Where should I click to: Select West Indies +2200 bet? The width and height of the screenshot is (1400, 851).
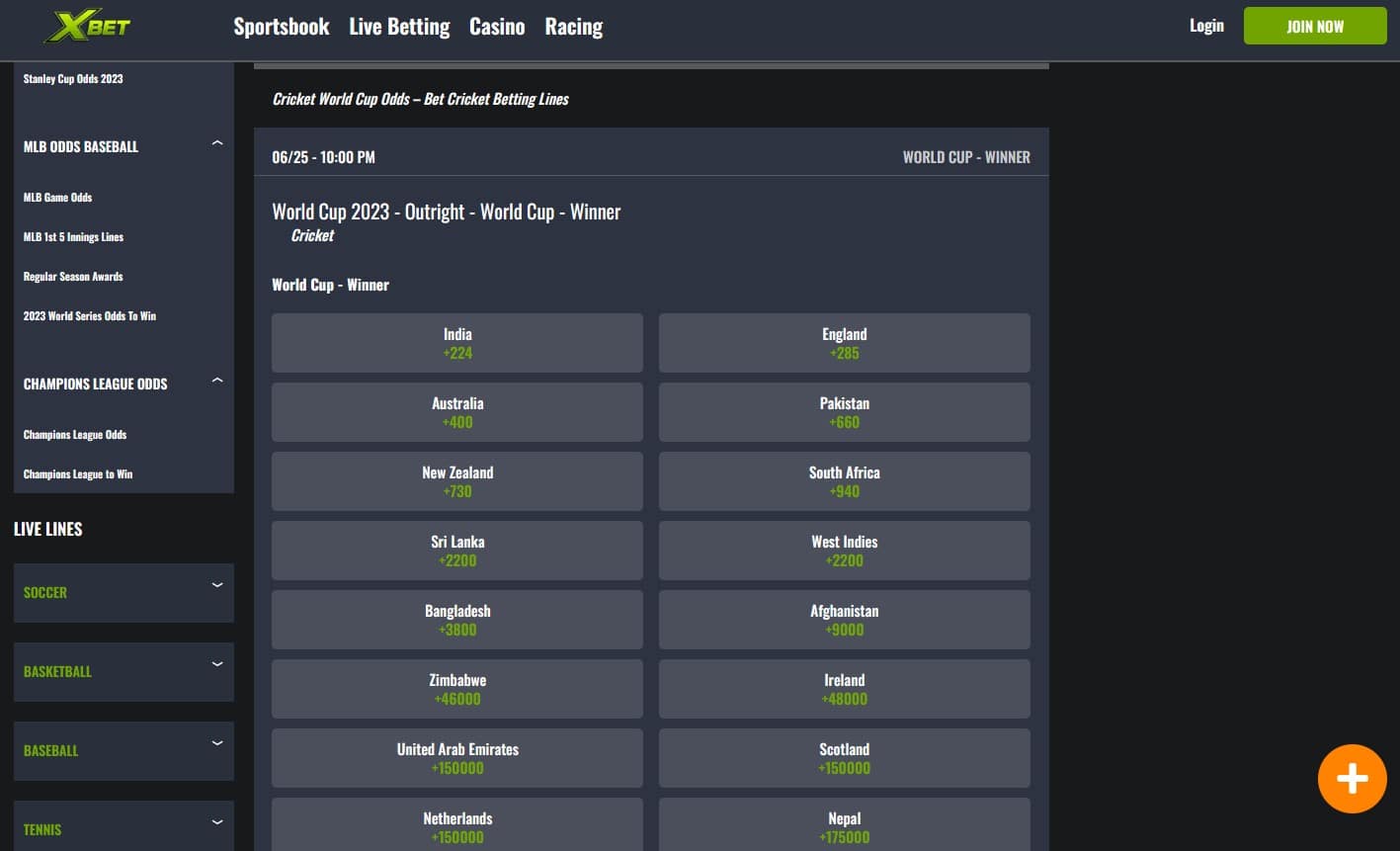pos(845,551)
